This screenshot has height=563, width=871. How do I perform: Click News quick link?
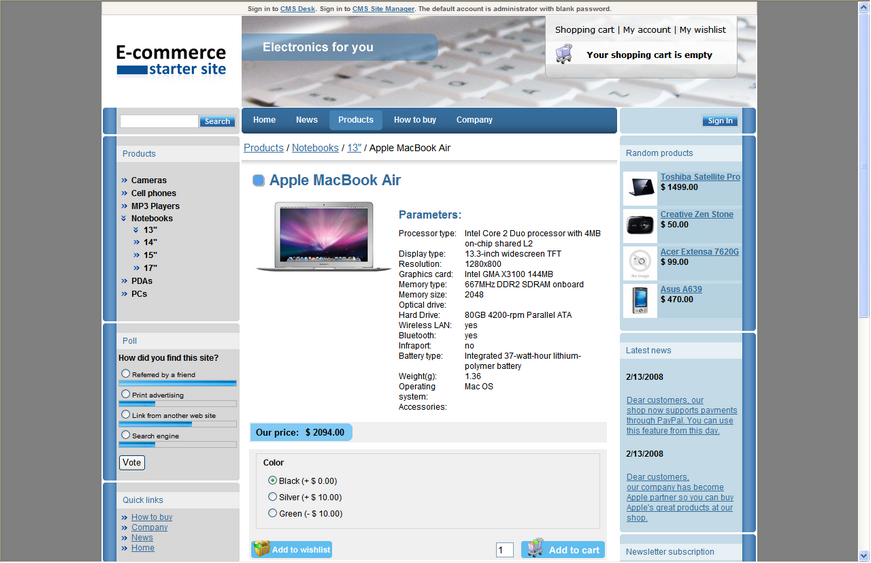142,537
